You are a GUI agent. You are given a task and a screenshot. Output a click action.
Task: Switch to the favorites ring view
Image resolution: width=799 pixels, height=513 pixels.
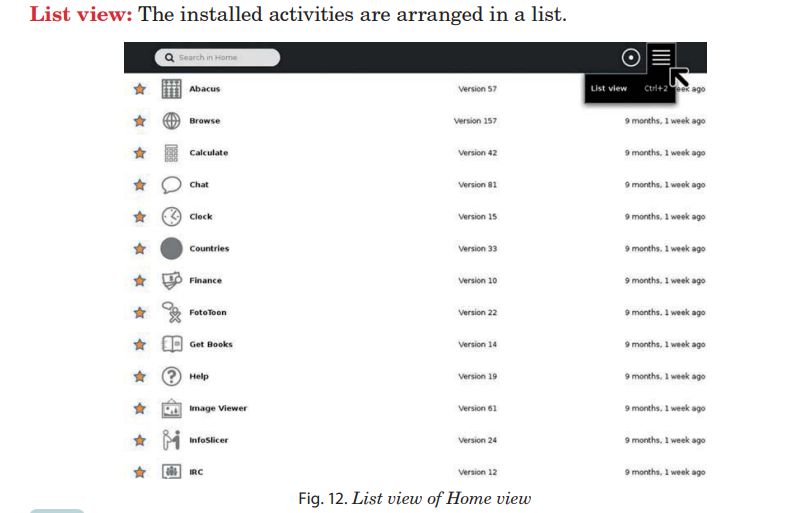pos(631,58)
